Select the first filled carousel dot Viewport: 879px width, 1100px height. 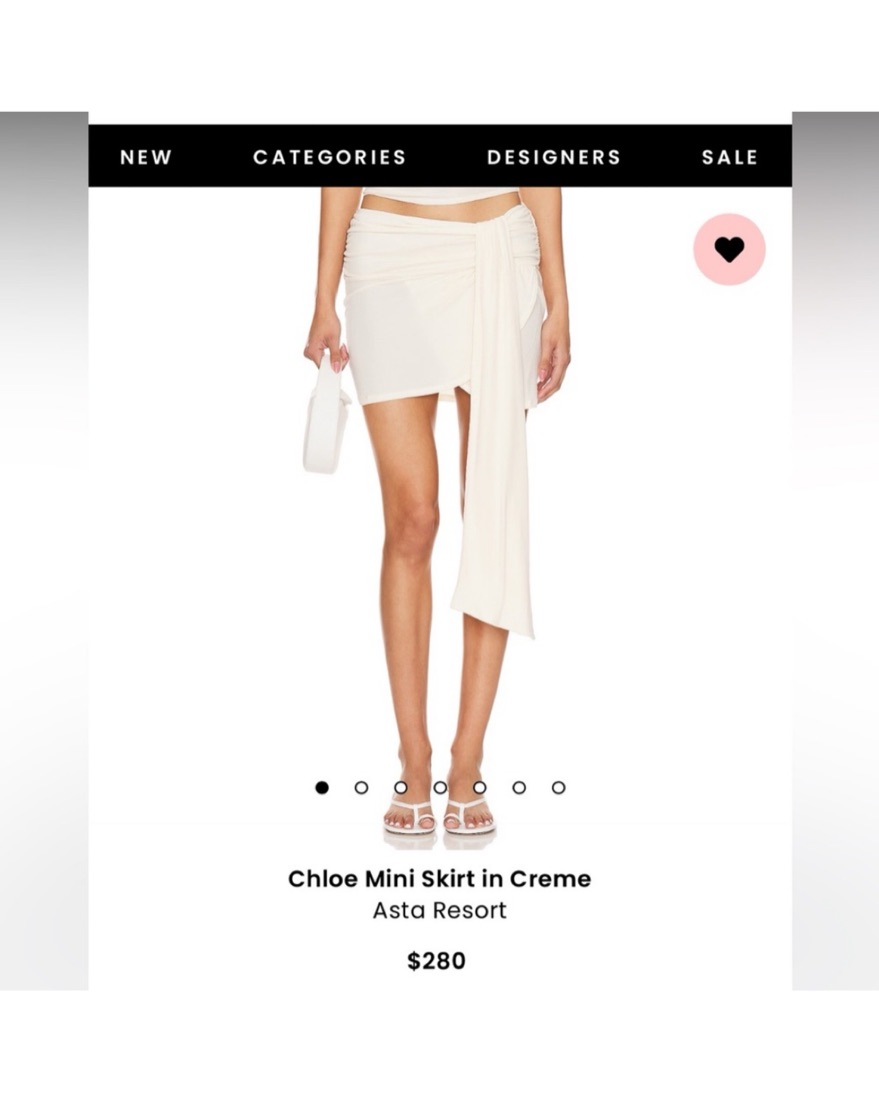pos(322,788)
